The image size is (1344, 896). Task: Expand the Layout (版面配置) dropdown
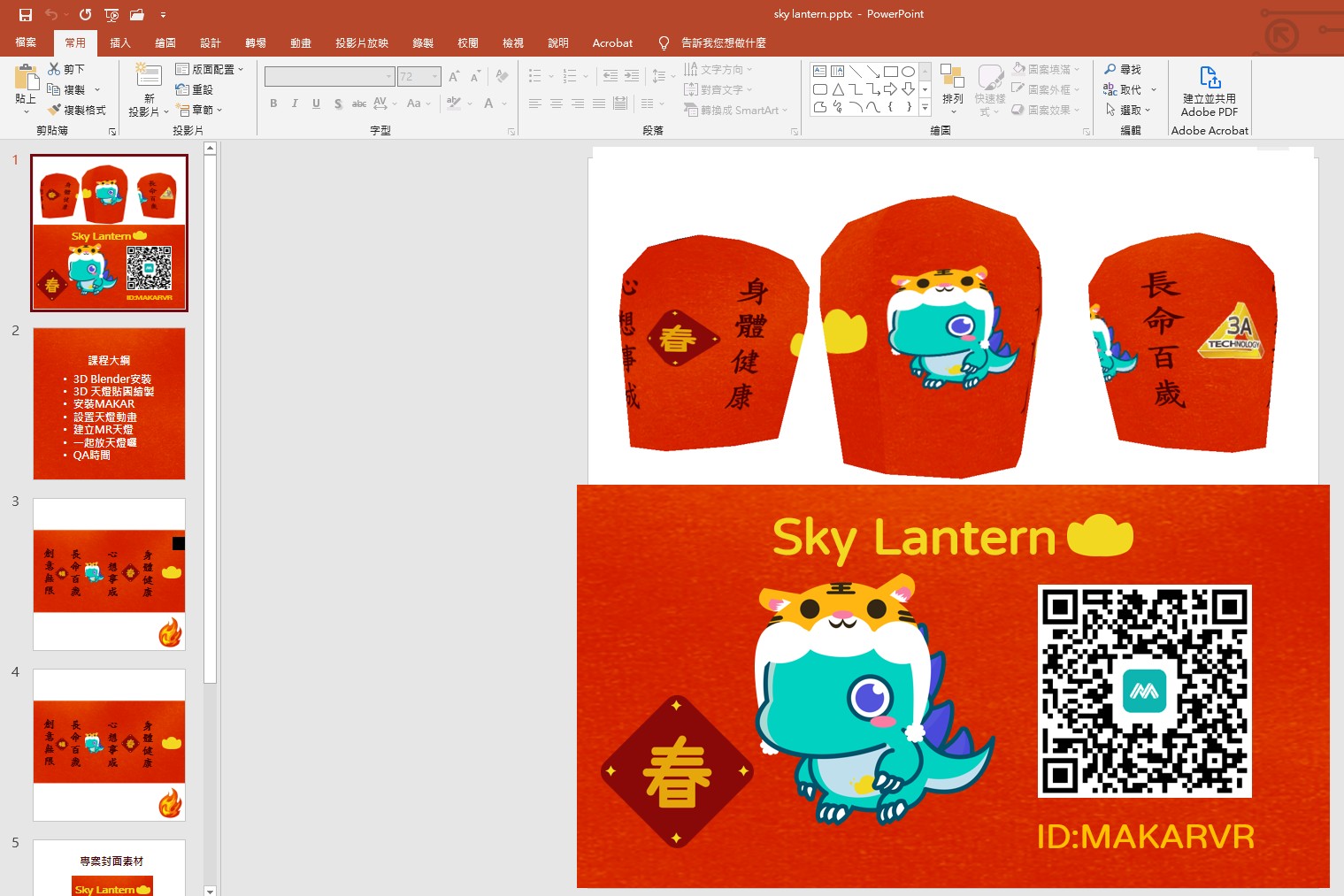241,69
